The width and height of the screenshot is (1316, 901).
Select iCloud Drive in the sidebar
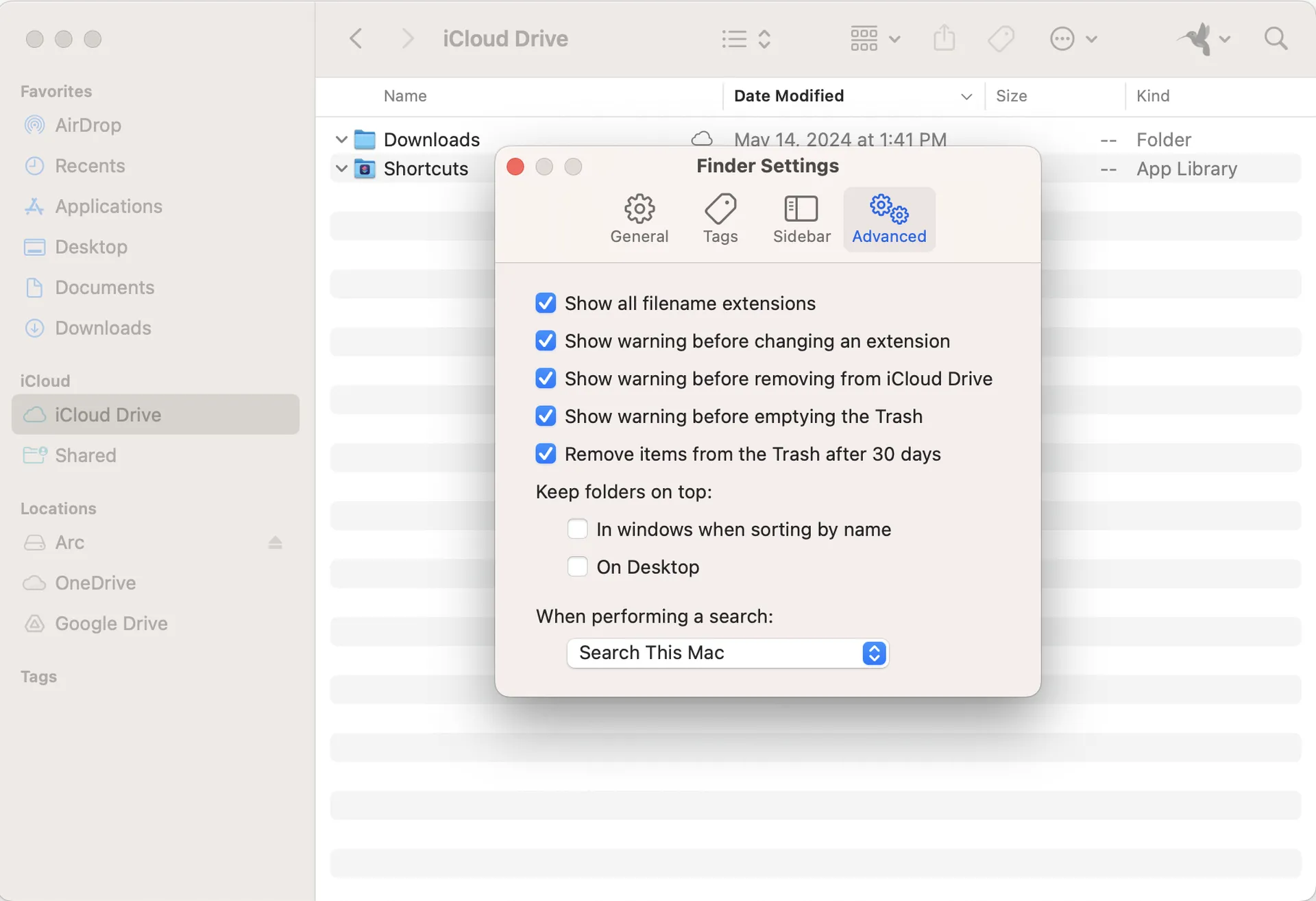click(155, 414)
